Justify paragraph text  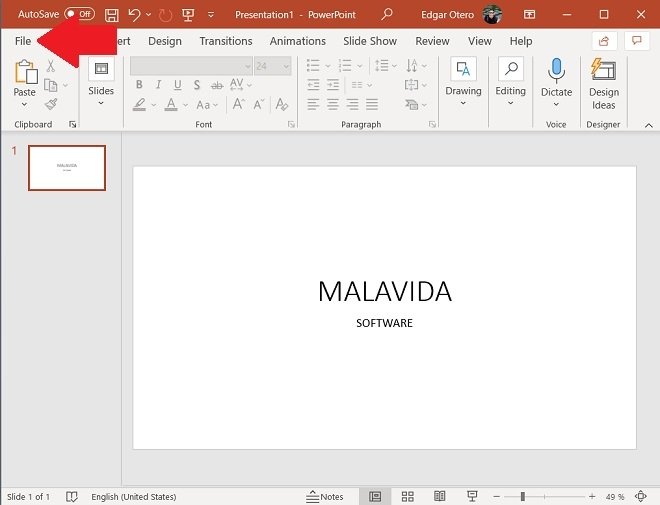click(372, 104)
